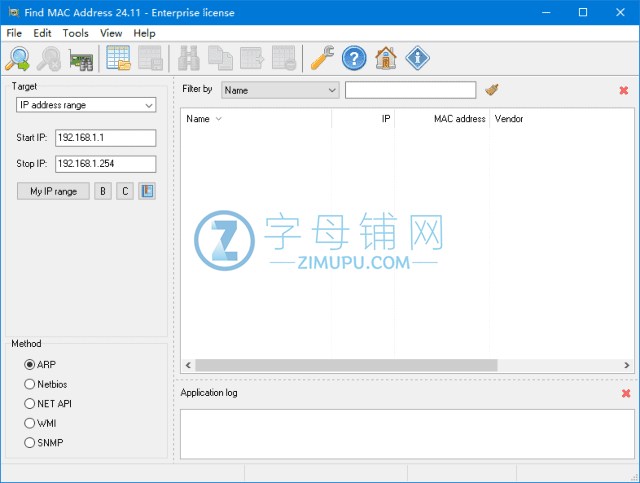Open the Filter by Name dropdown
The image size is (640, 483).
click(x=280, y=90)
